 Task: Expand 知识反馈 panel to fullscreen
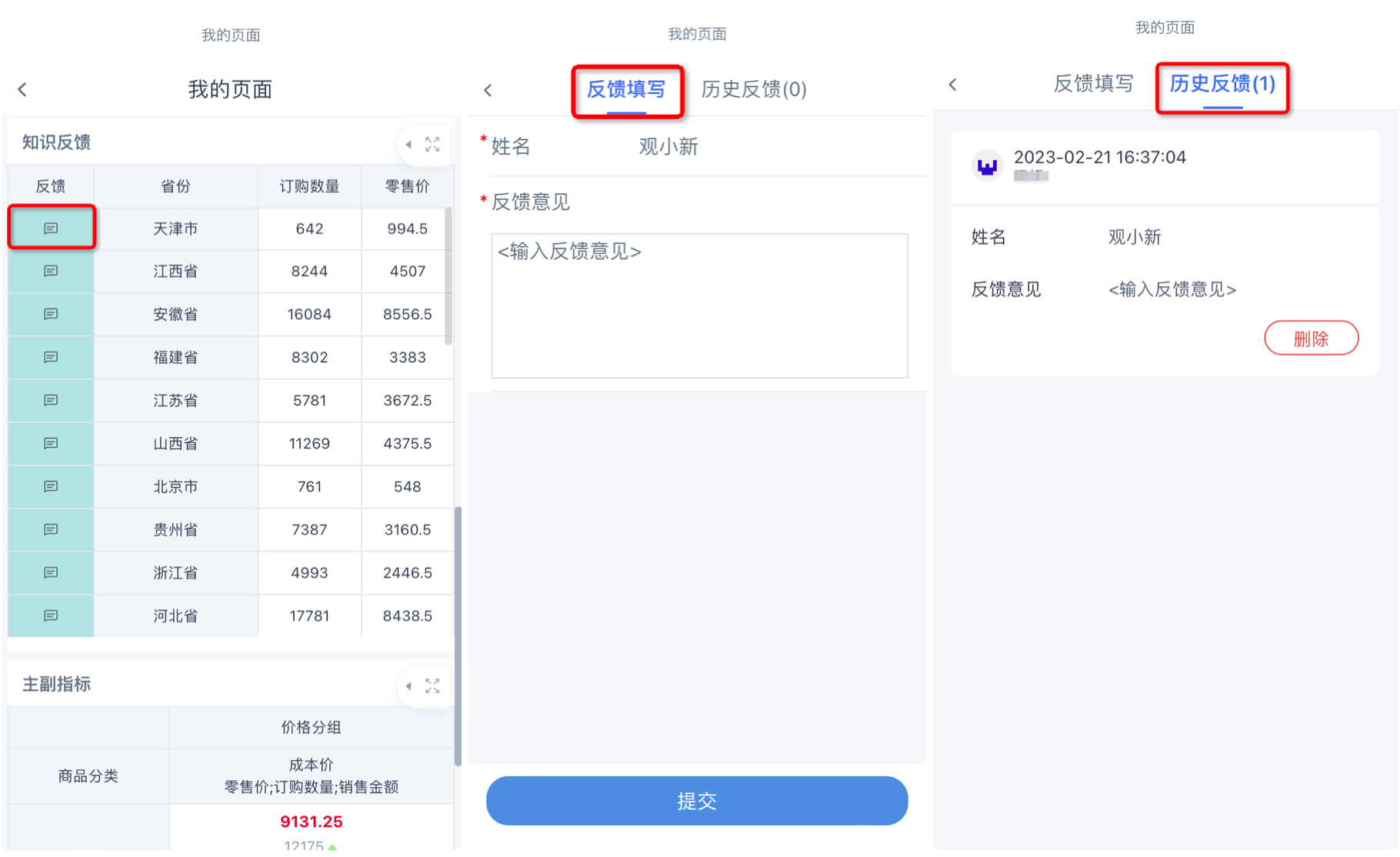pos(433,145)
